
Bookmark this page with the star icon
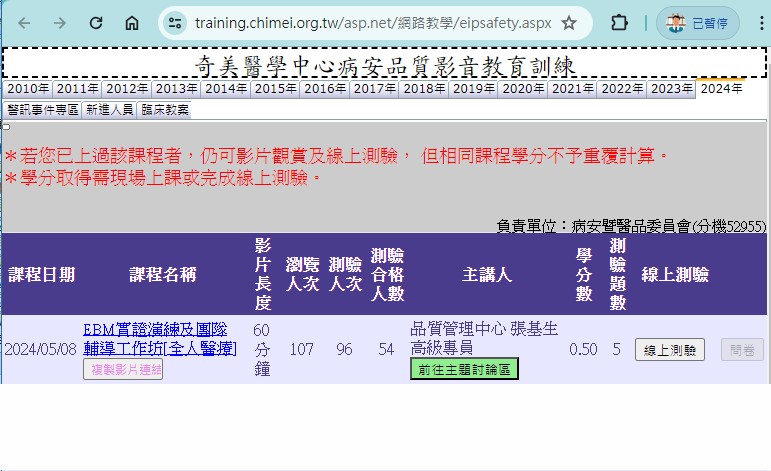click(x=569, y=23)
